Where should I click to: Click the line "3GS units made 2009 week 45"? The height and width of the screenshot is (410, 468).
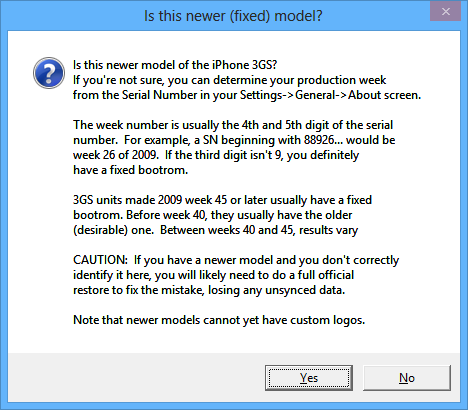[x=222, y=200]
